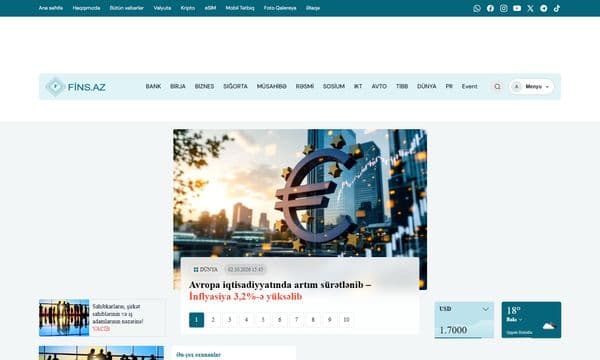Show slide 8 in carousel
Viewport: 600px width, 360px height.
tap(313, 320)
